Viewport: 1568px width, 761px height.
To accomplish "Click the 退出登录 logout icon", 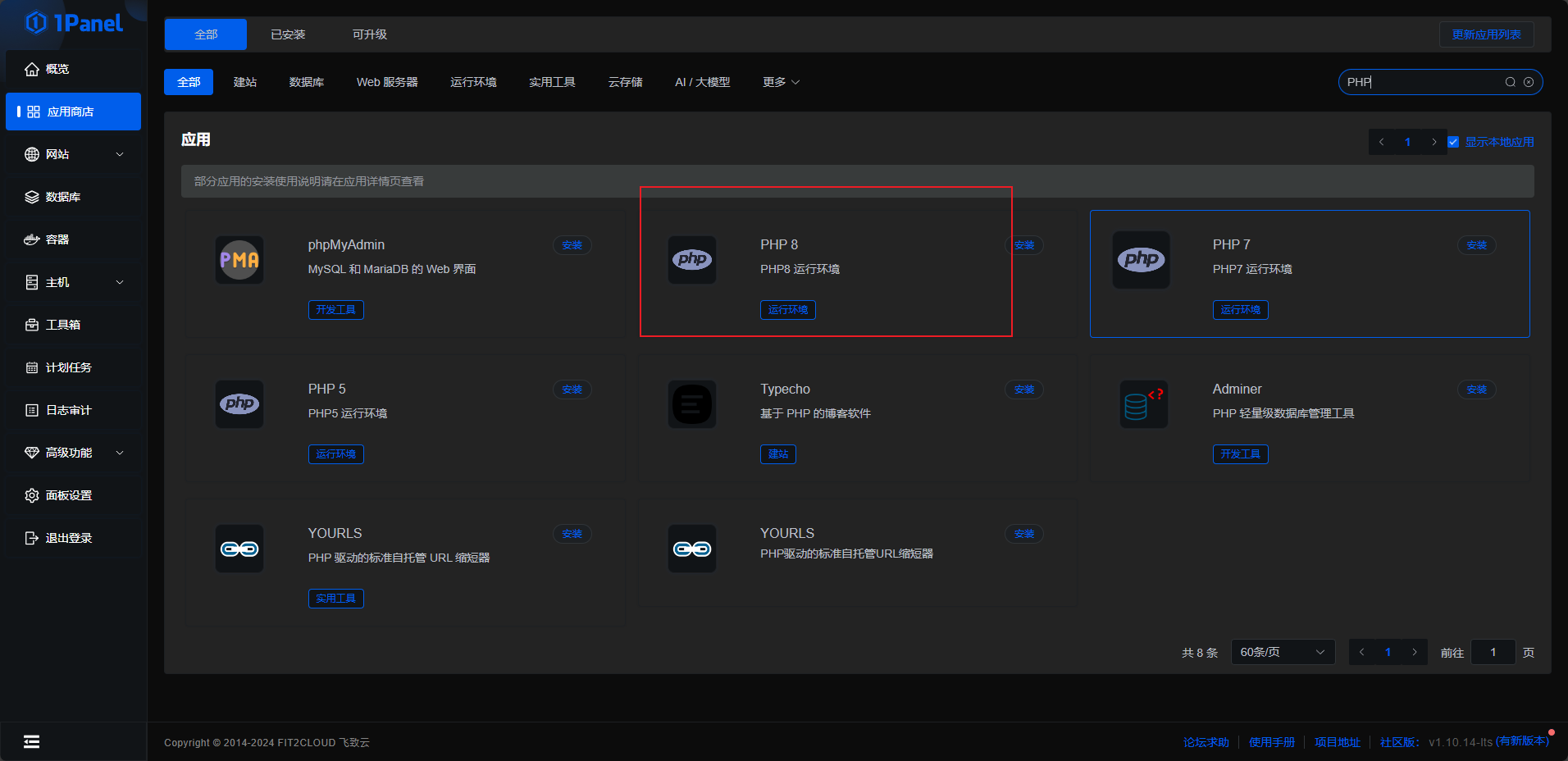I will [x=32, y=538].
